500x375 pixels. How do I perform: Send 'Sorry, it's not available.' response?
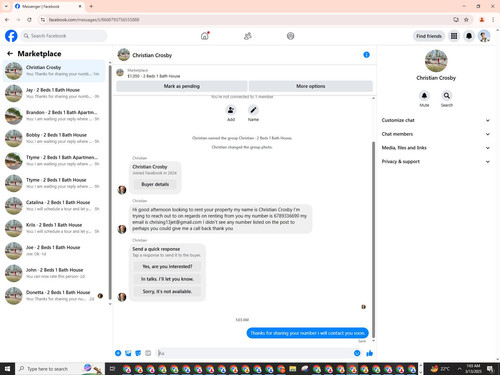[x=167, y=291]
